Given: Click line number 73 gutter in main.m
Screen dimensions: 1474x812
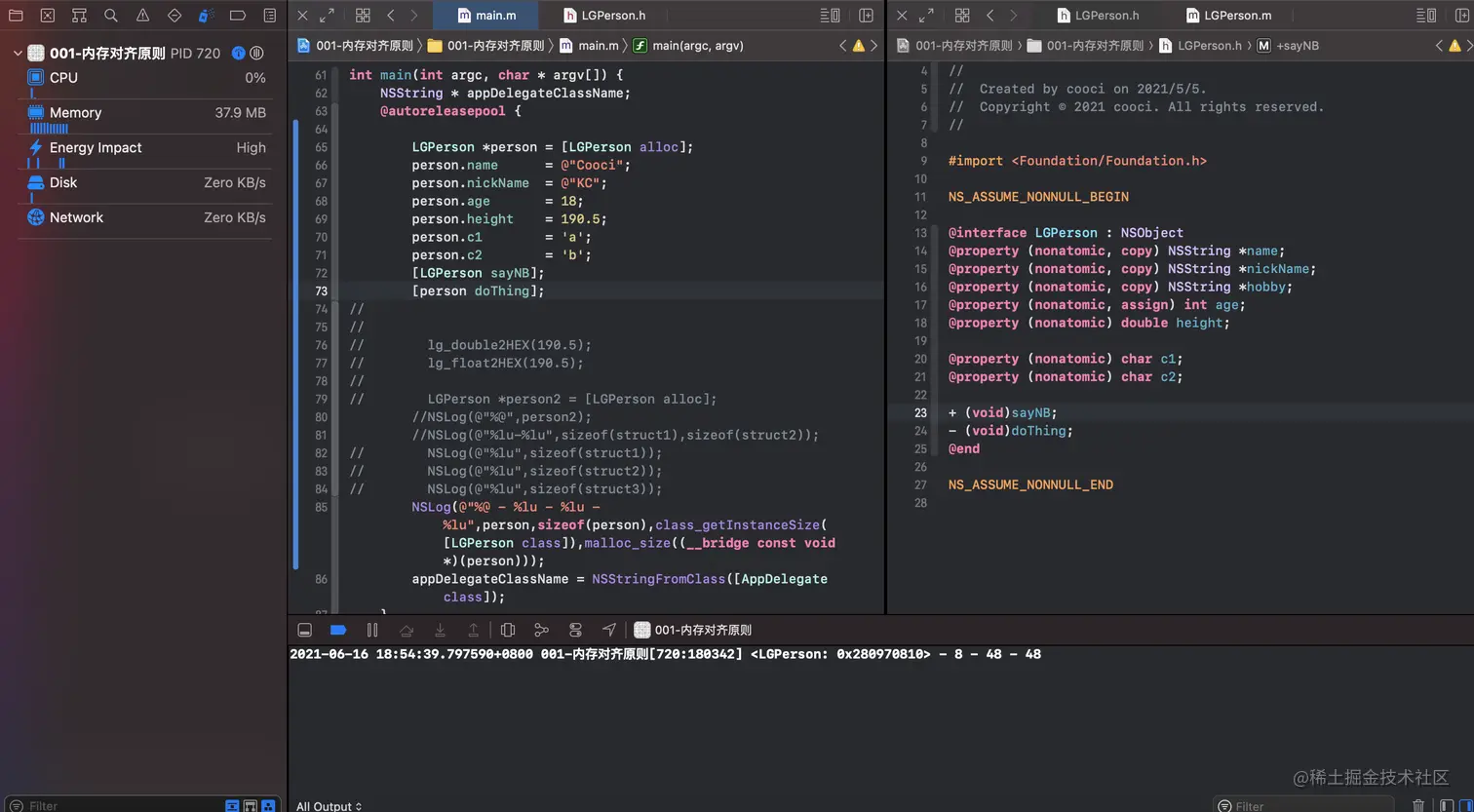Looking at the screenshot, I should (321, 290).
